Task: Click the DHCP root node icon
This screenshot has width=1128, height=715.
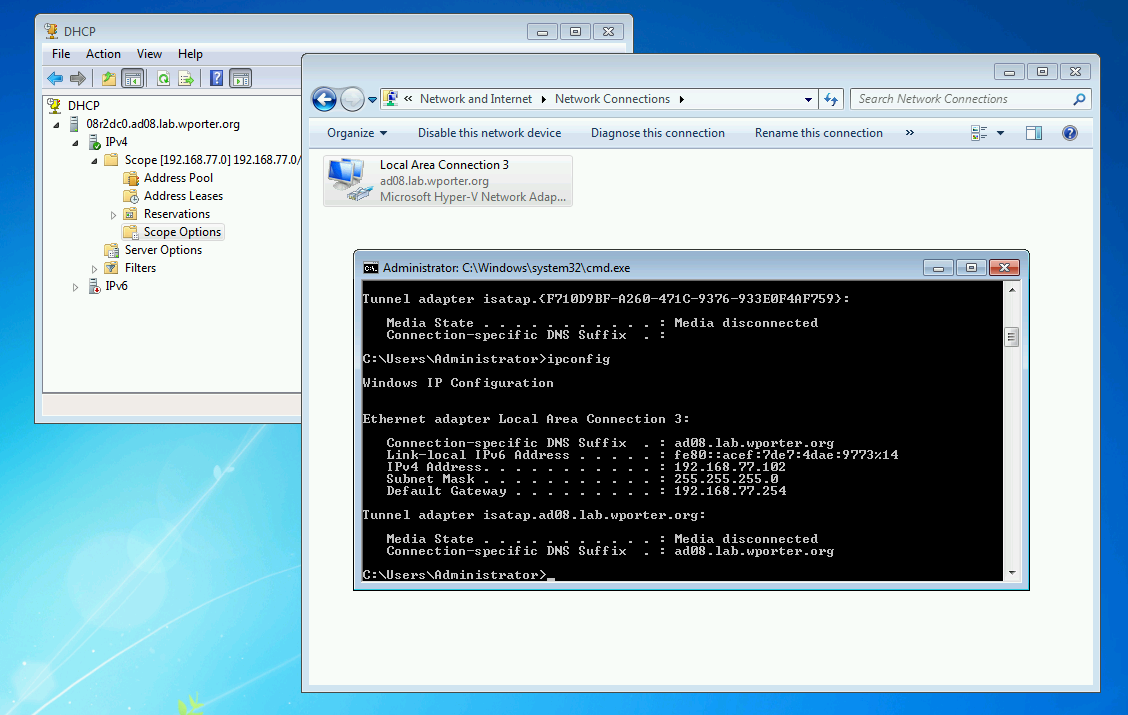Action: pyautogui.click(x=54, y=106)
